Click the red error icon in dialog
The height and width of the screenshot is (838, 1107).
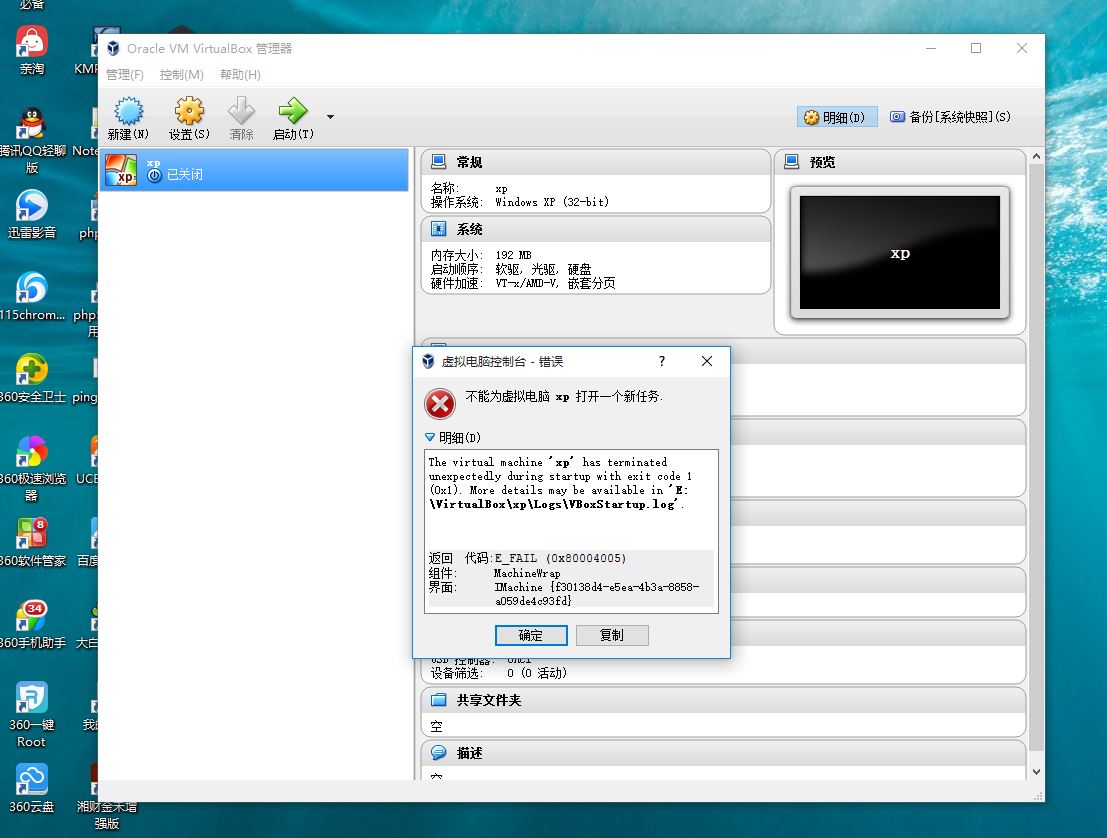(x=440, y=405)
